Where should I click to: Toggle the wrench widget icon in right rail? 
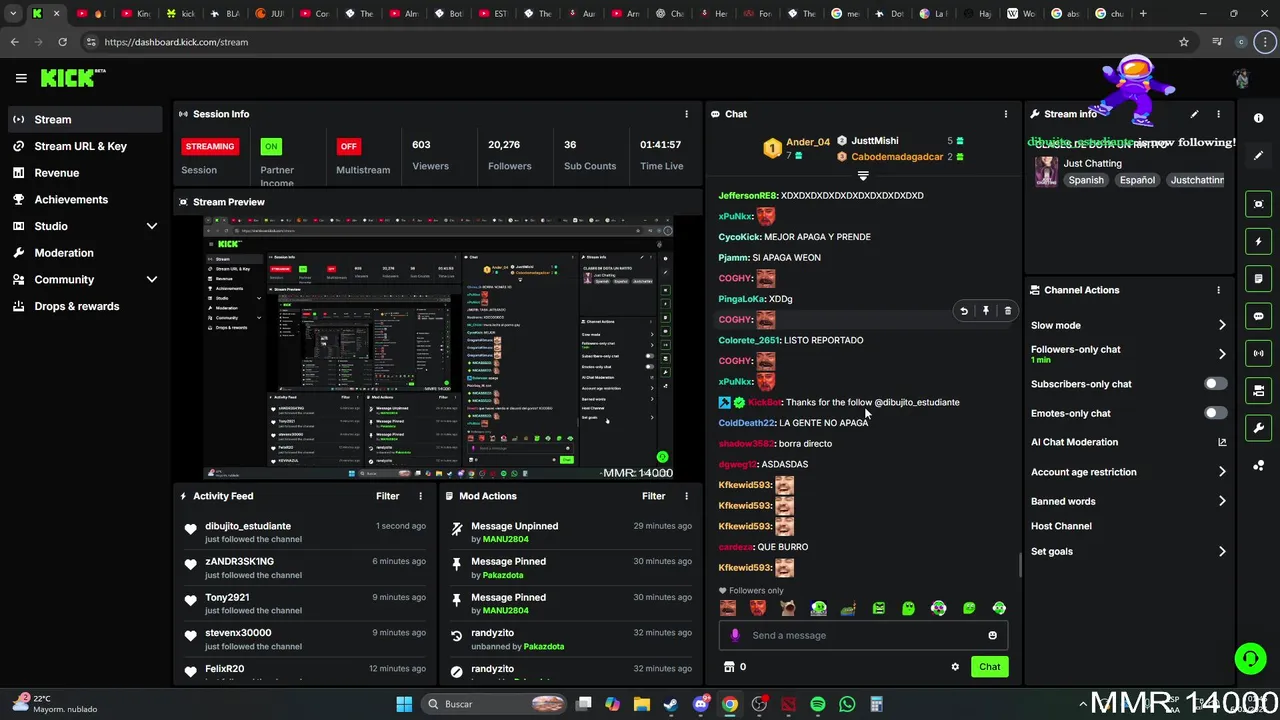[x=1259, y=428]
